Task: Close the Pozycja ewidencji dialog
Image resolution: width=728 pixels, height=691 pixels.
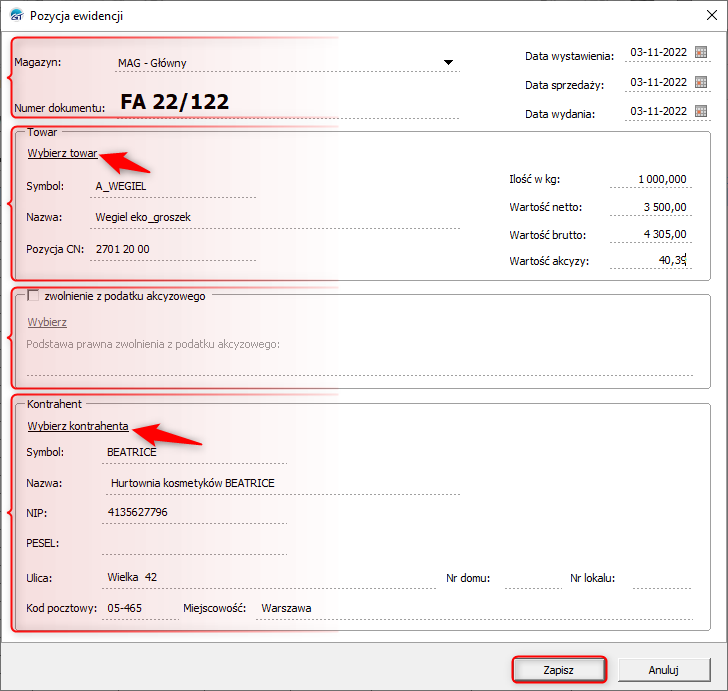Action: [711, 15]
